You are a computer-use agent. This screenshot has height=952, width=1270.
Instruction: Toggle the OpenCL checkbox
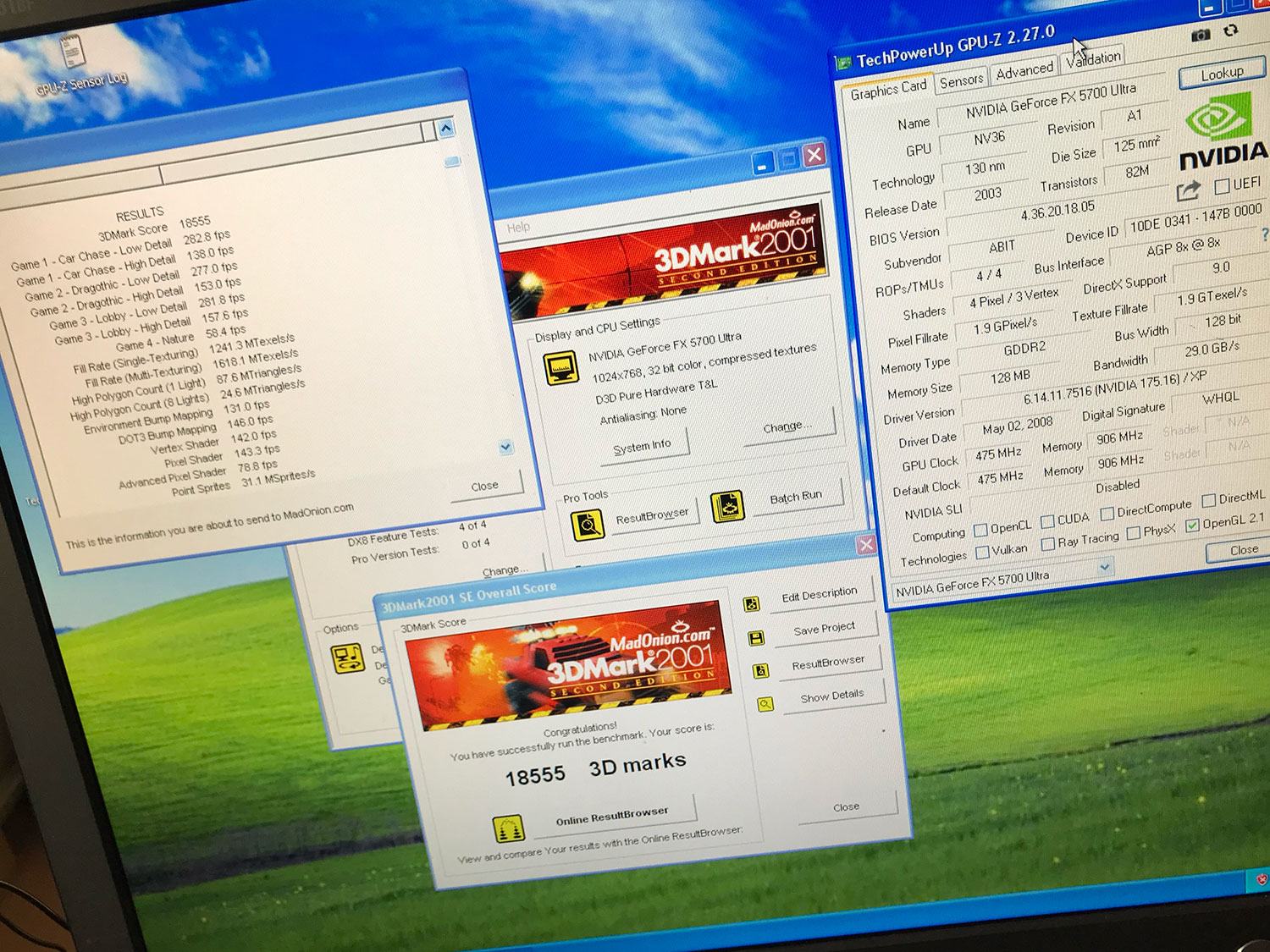[x=980, y=531]
